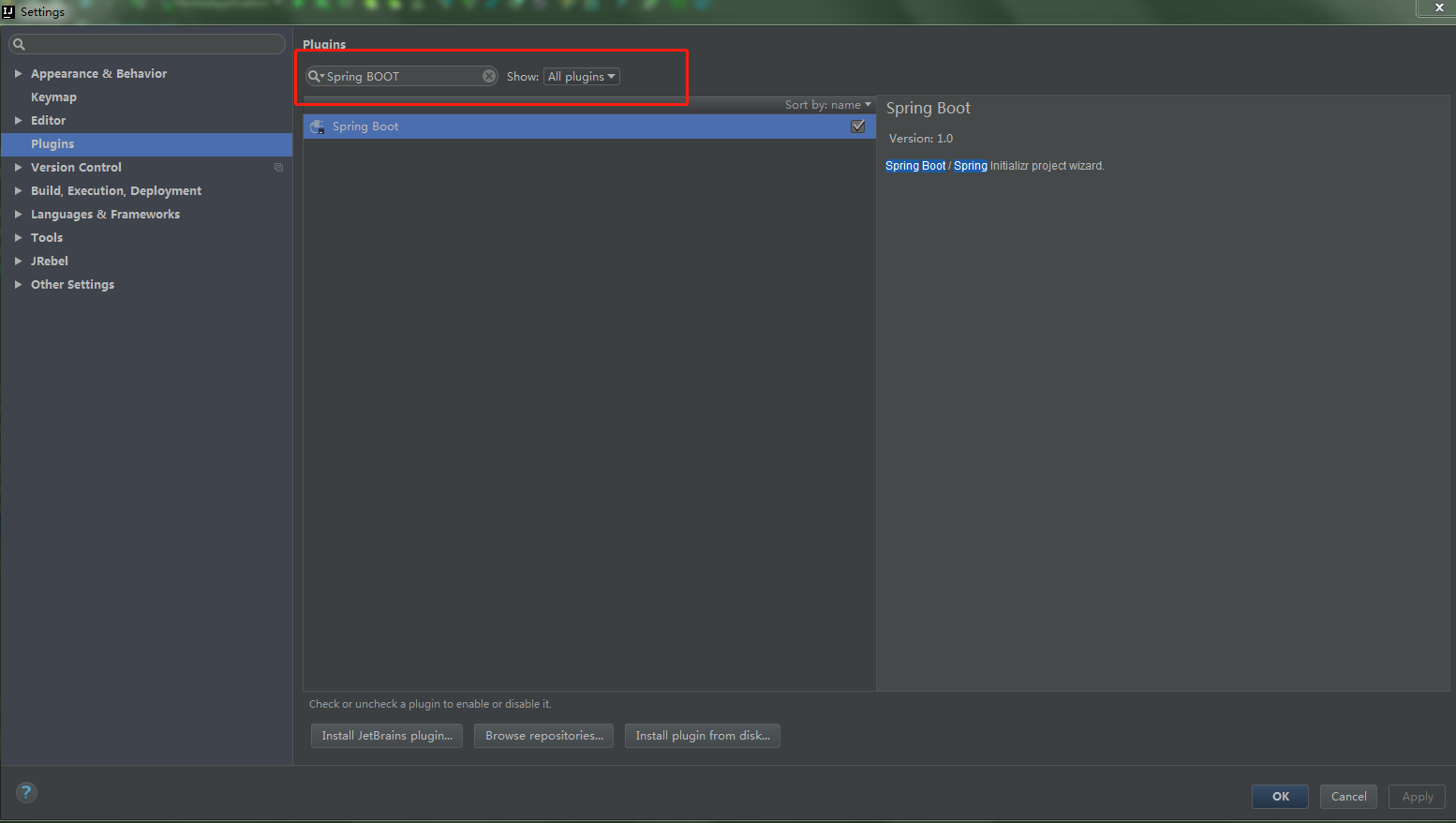1456x823 pixels.
Task: Click the Apply button
Action: coord(1418,797)
